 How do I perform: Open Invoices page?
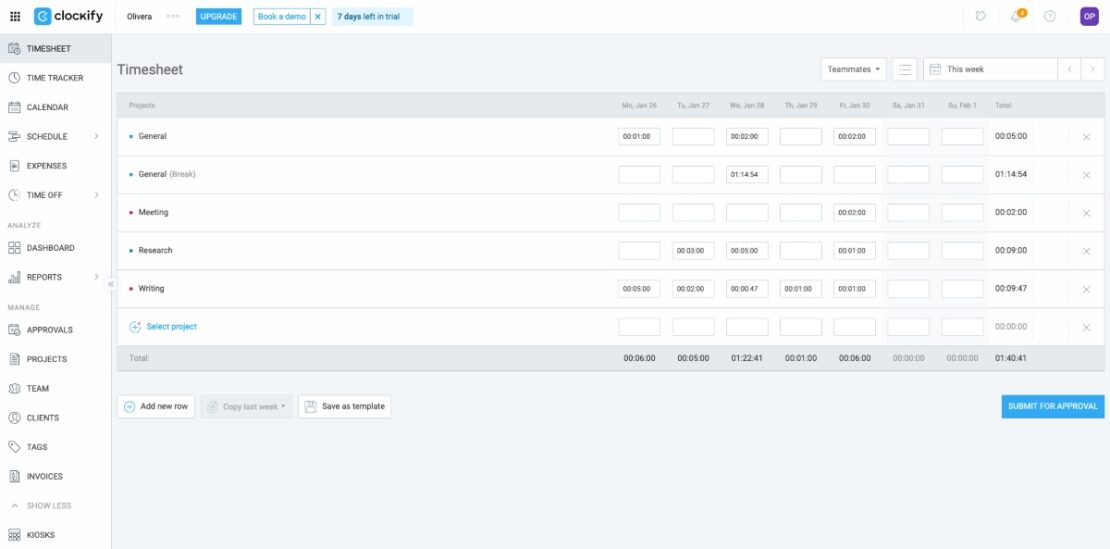tap(55, 476)
